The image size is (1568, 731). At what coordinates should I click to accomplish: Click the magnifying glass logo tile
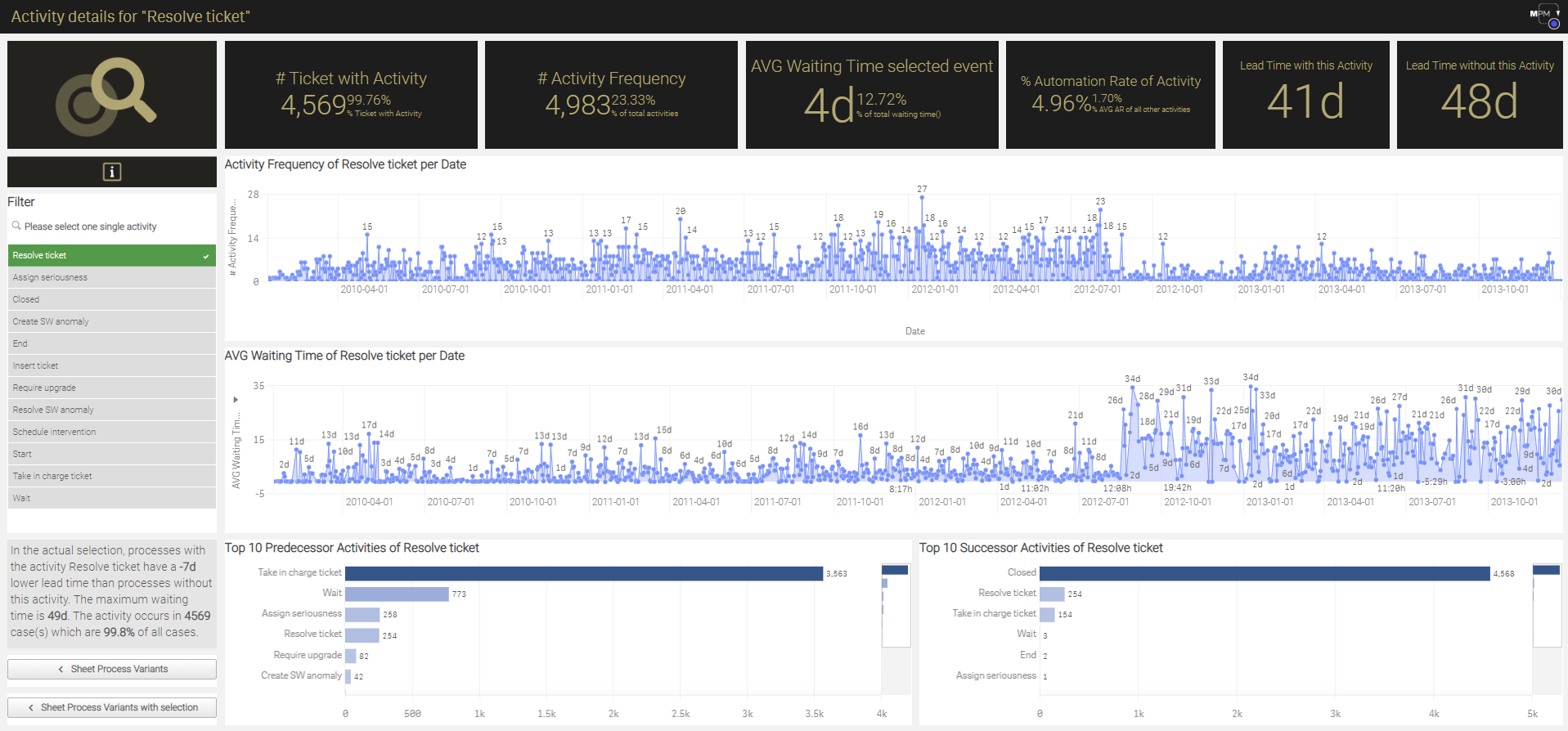pyautogui.click(x=112, y=95)
